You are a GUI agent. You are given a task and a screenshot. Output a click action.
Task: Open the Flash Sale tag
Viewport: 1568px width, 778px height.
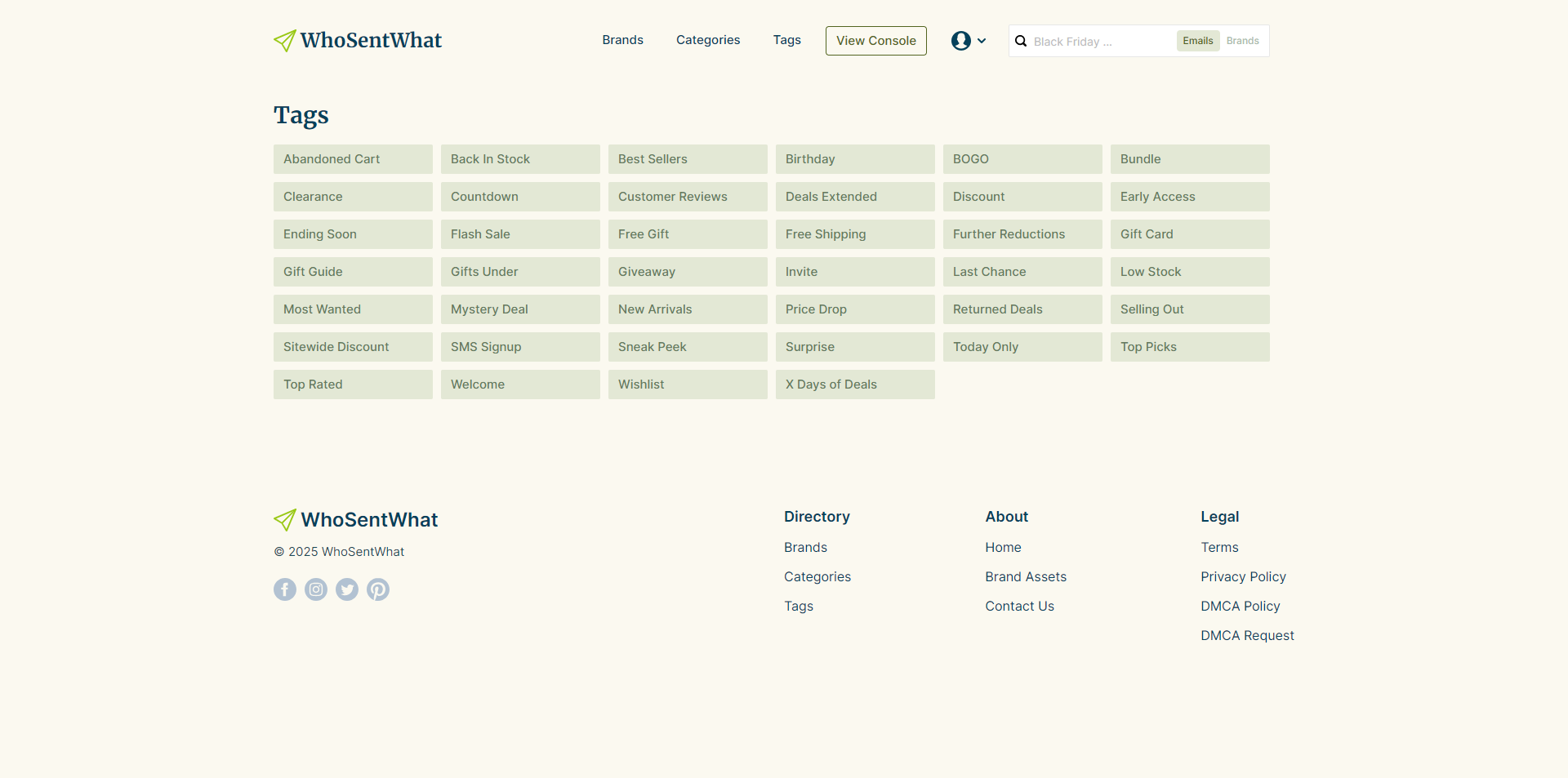tap(520, 234)
